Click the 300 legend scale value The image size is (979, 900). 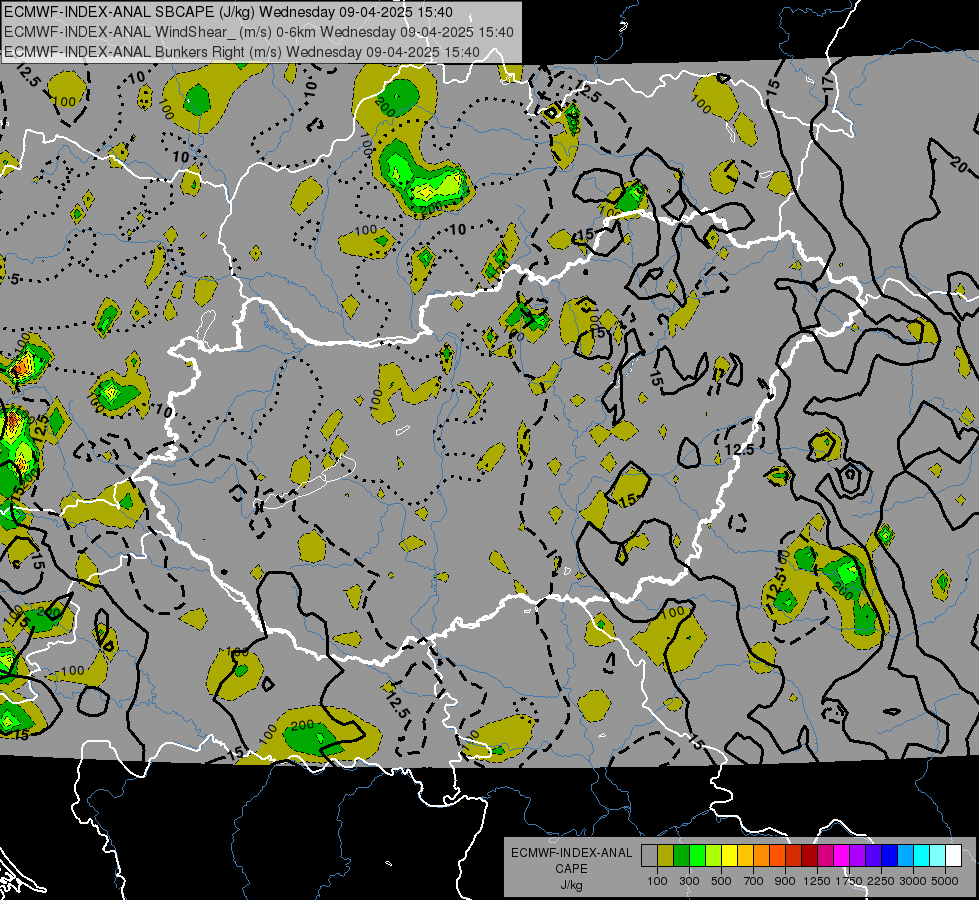coord(689,881)
